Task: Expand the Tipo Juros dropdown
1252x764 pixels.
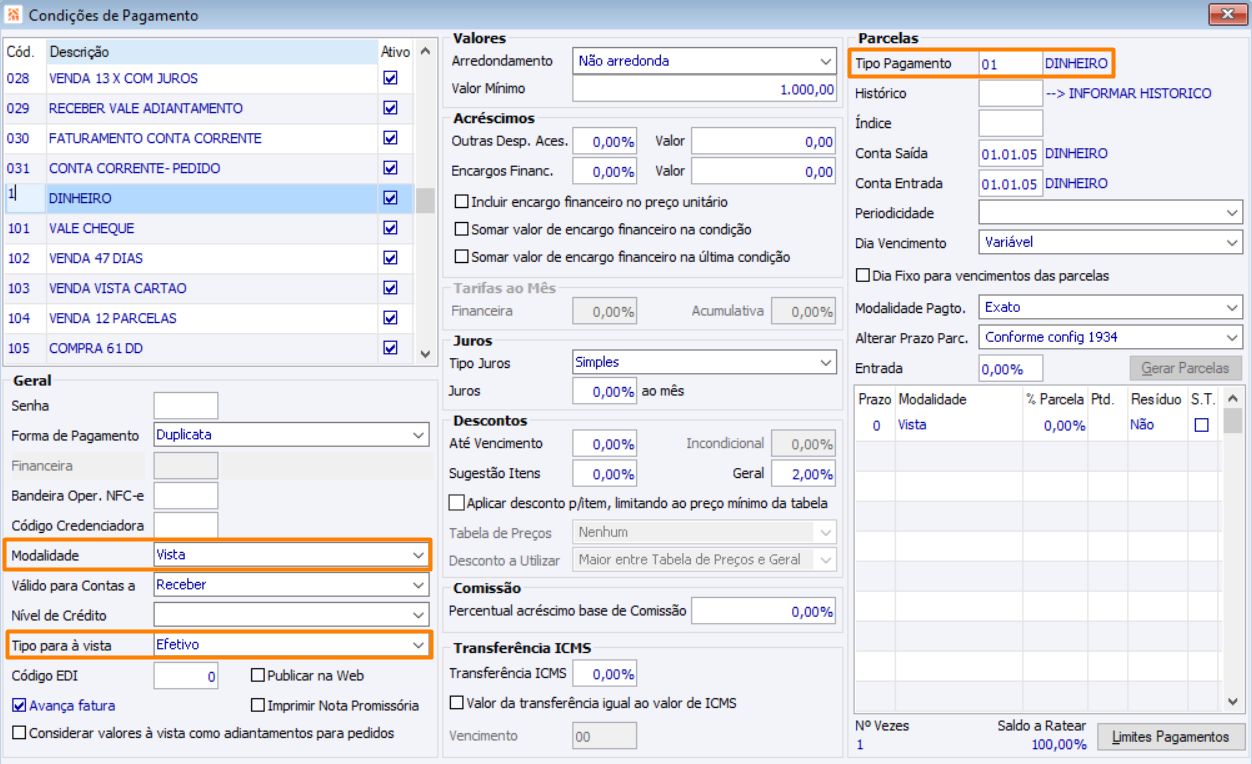Action: click(x=825, y=362)
